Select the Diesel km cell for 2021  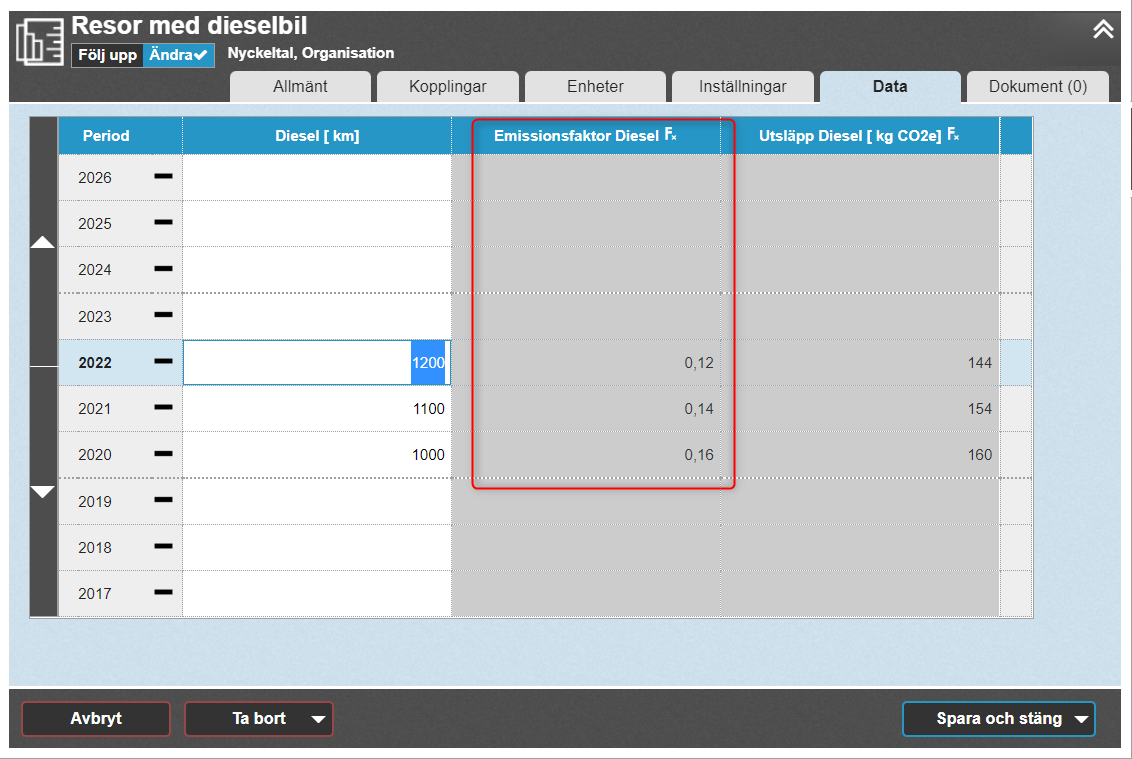click(316, 408)
